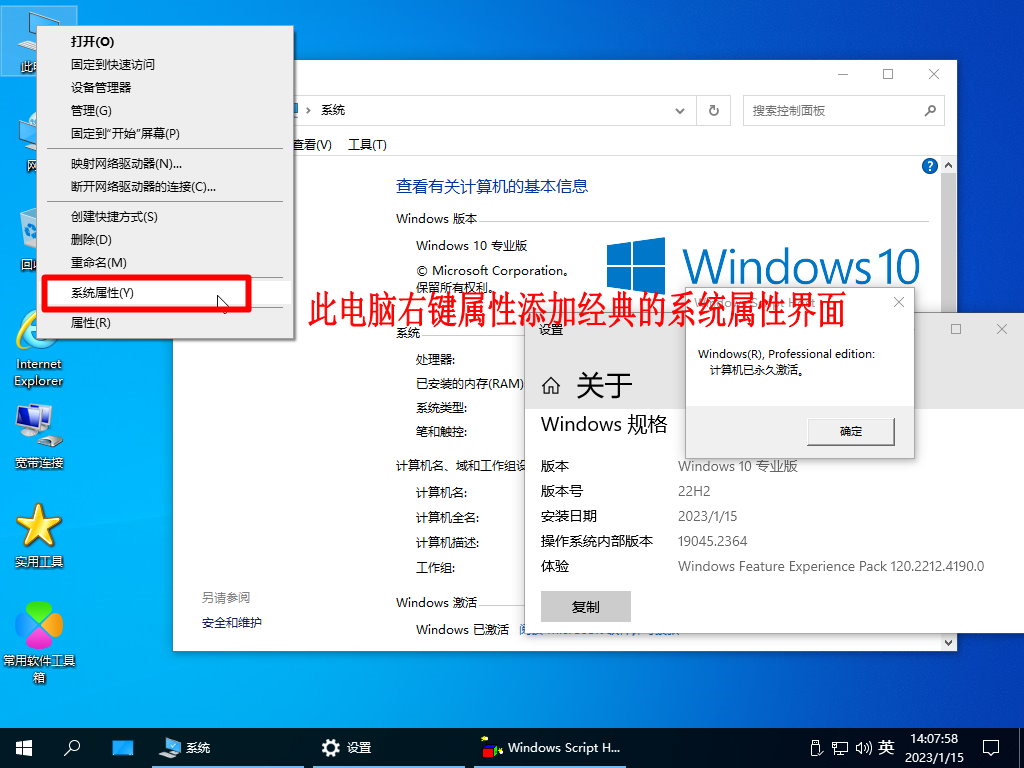Click the 系统 breadcrumb in address bar
The width and height of the screenshot is (1024, 768).
(332, 110)
